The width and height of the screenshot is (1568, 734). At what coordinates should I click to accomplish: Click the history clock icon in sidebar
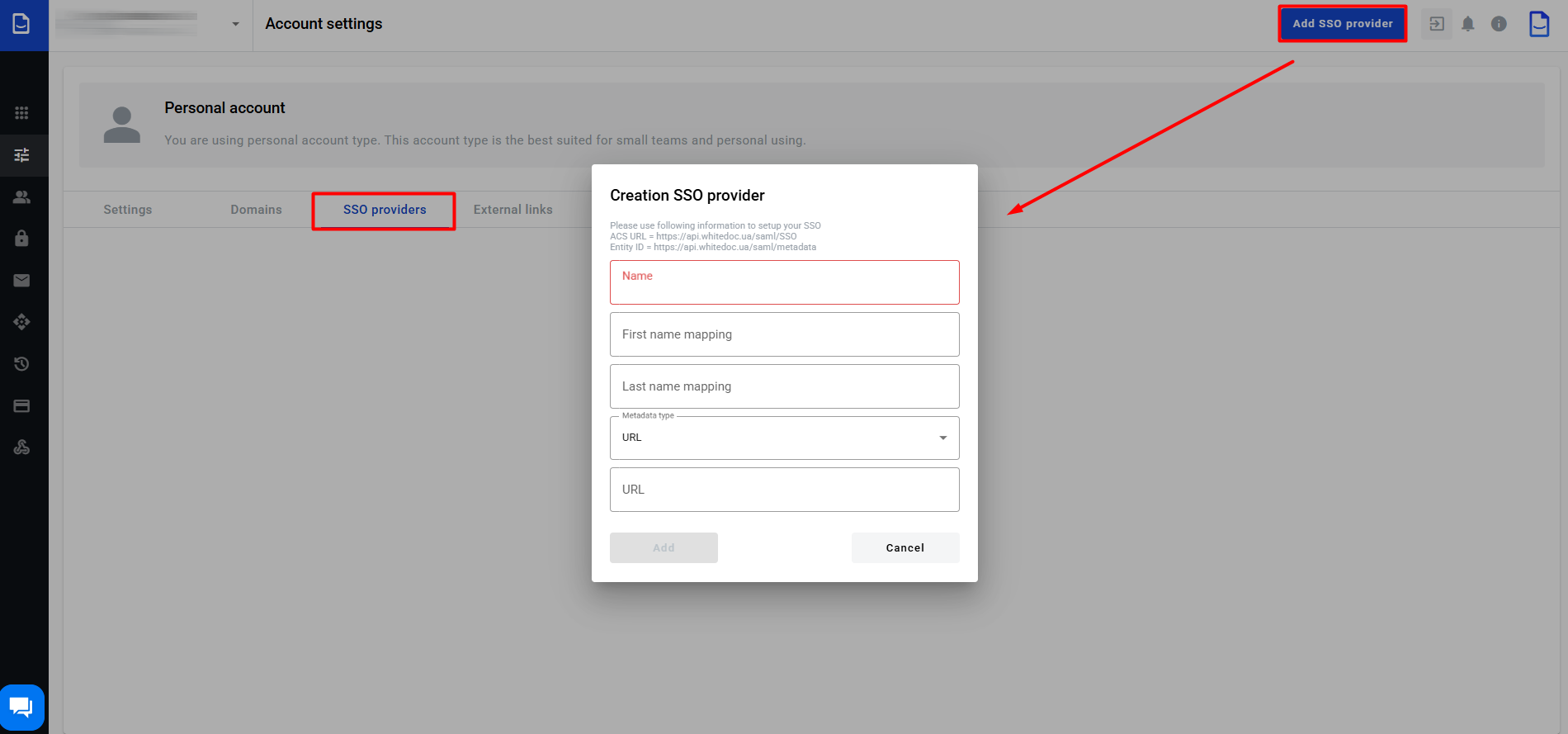(x=22, y=364)
